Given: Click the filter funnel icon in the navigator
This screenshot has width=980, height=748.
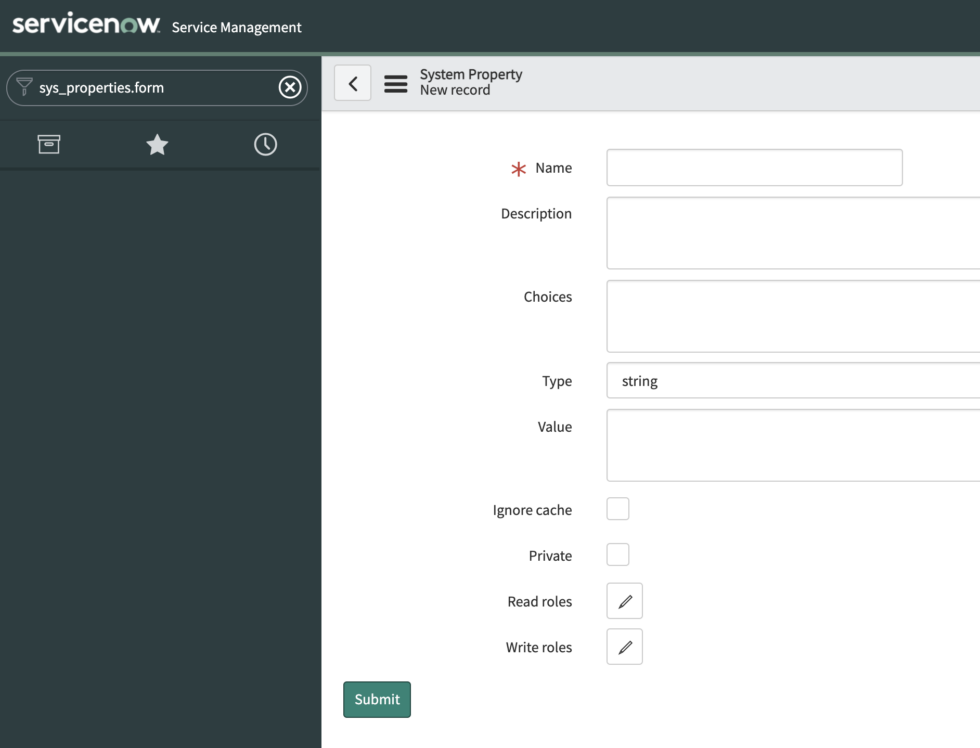Looking at the screenshot, I should pos(24,87).
